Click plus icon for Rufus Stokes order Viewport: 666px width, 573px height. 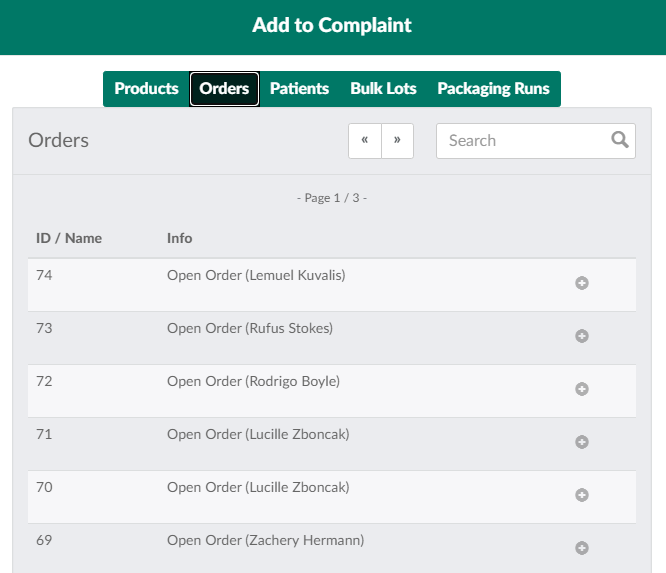[x=582, y=336]
